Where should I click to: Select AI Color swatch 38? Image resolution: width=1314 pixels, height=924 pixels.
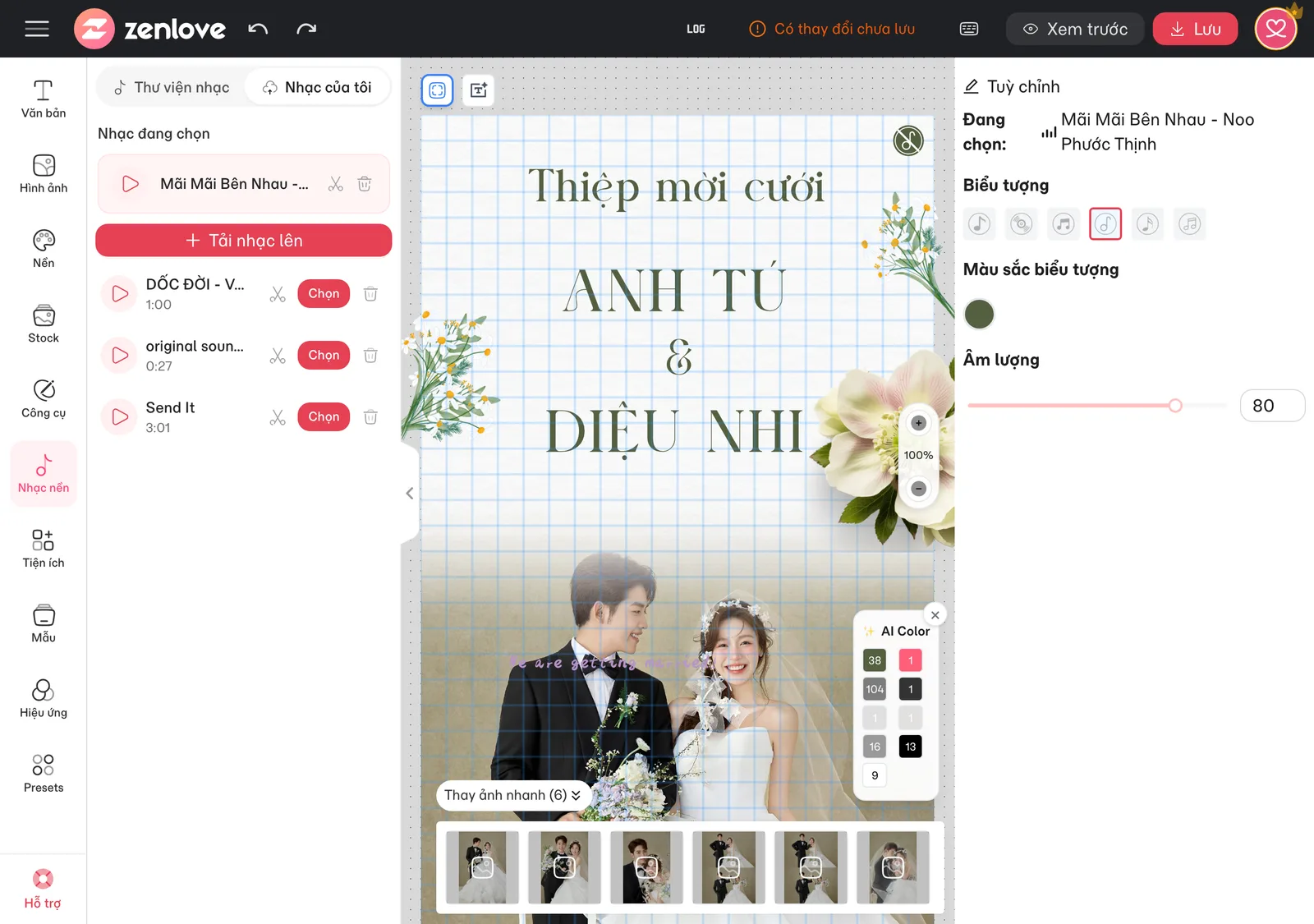(875, 660)
